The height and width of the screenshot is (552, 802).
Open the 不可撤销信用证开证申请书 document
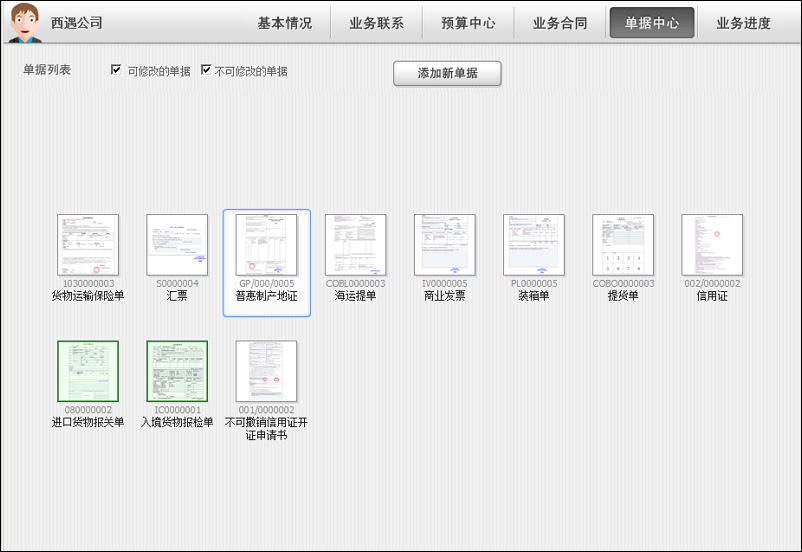point(266,371)
